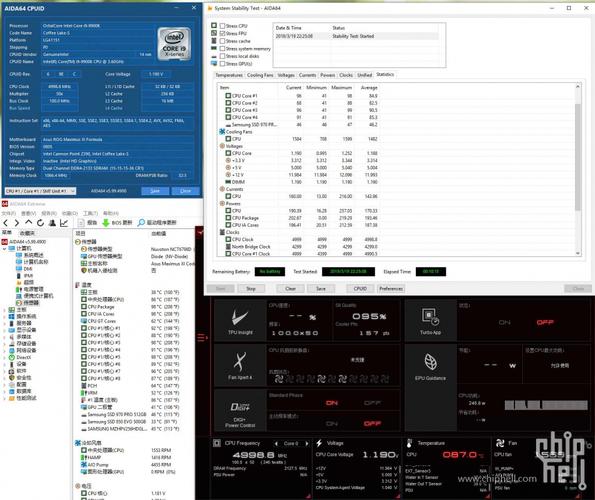Viewport: 595px width, 500px height.
Task: Click the Clear button in Stability Test
Action: [x=290, y=289]
